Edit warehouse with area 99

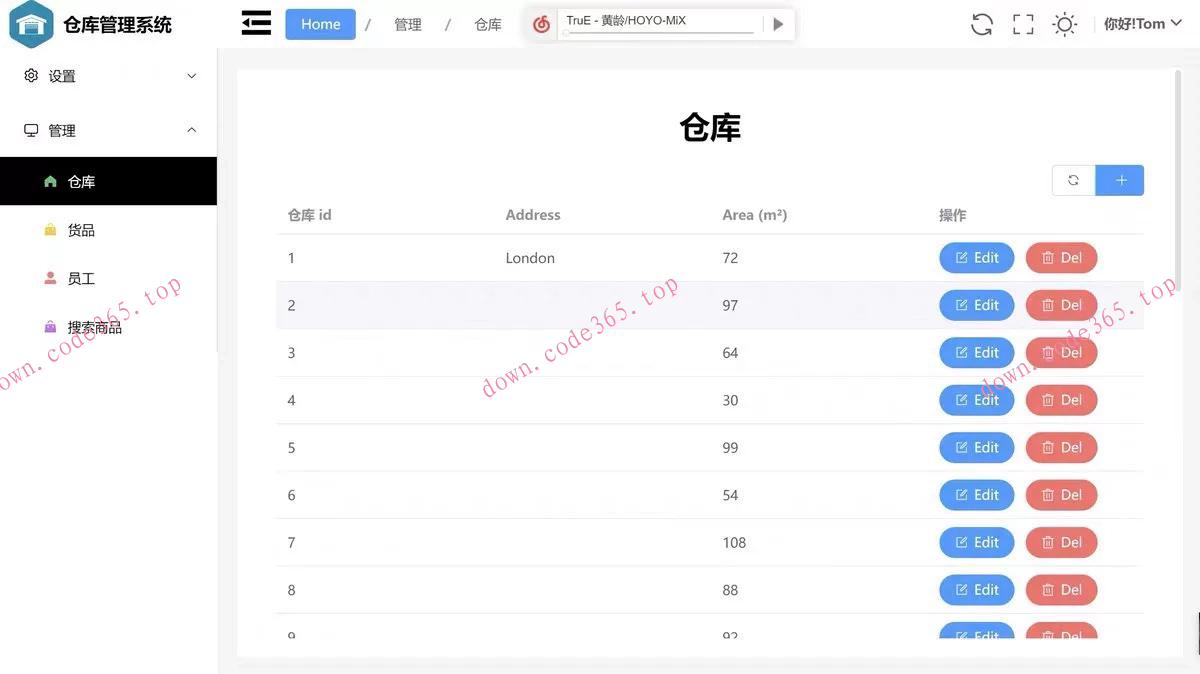[x=977, y=447]
